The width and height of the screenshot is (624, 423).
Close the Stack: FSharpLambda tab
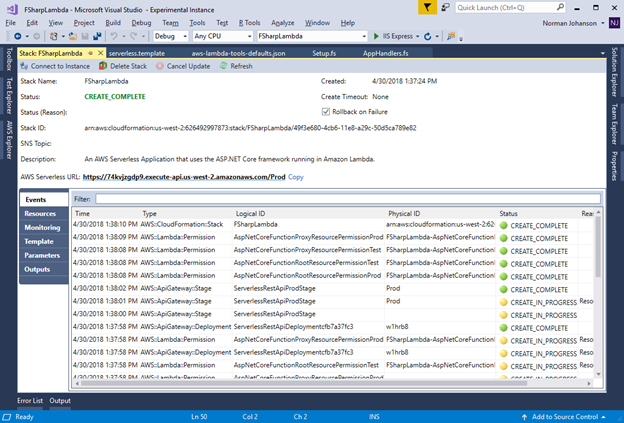(101, 53)
